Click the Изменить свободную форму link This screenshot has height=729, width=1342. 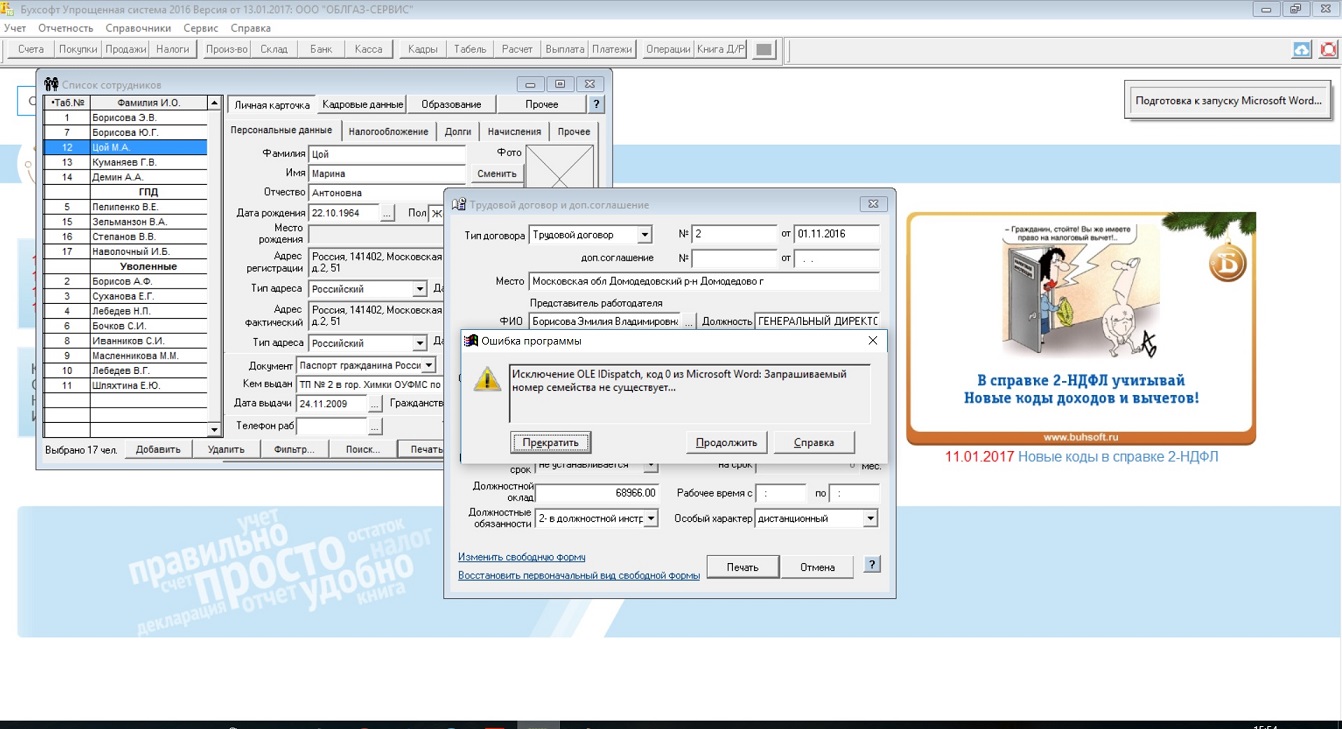click(x=521, y=557)
